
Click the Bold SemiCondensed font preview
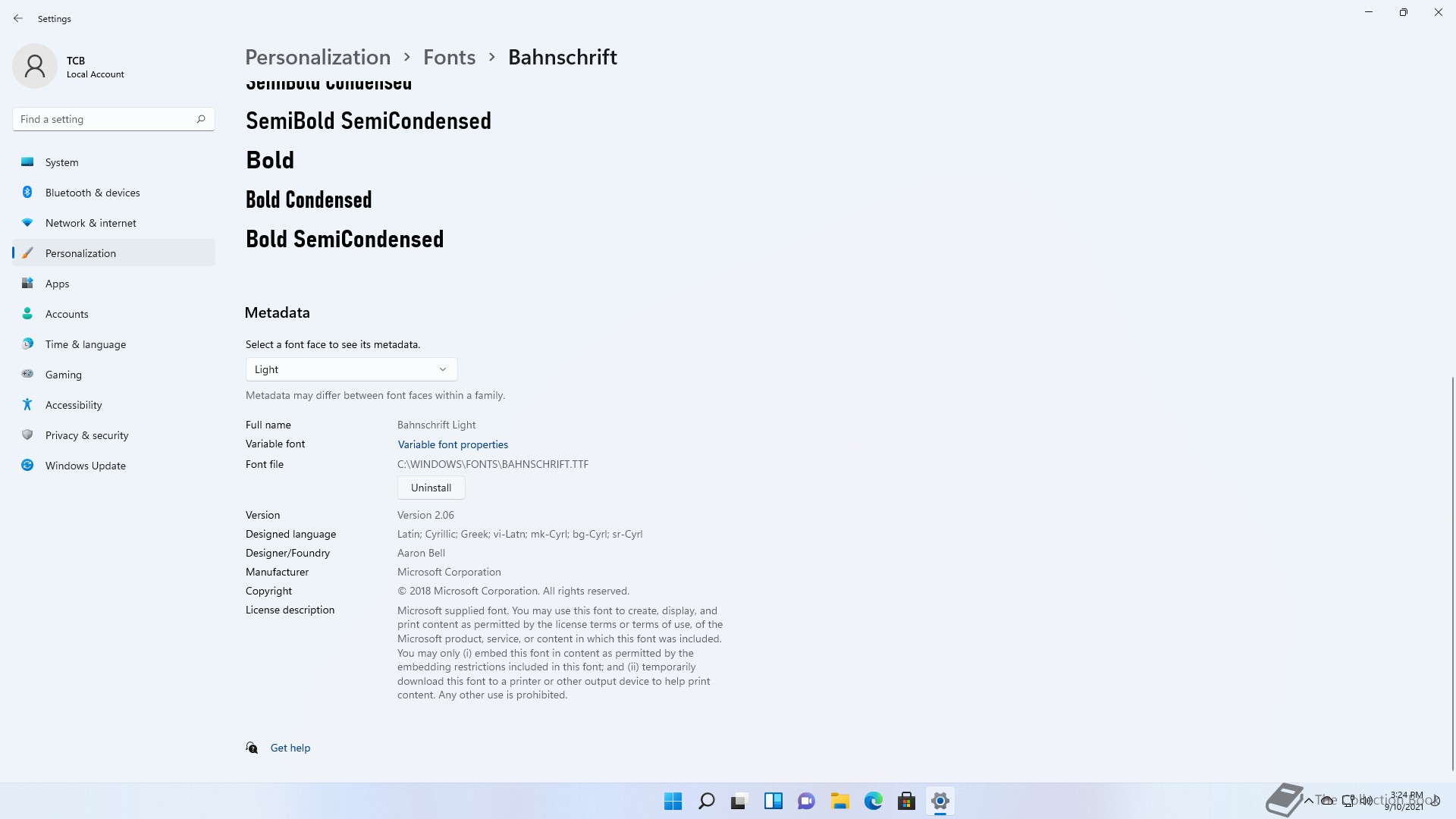tap(345, 239)
